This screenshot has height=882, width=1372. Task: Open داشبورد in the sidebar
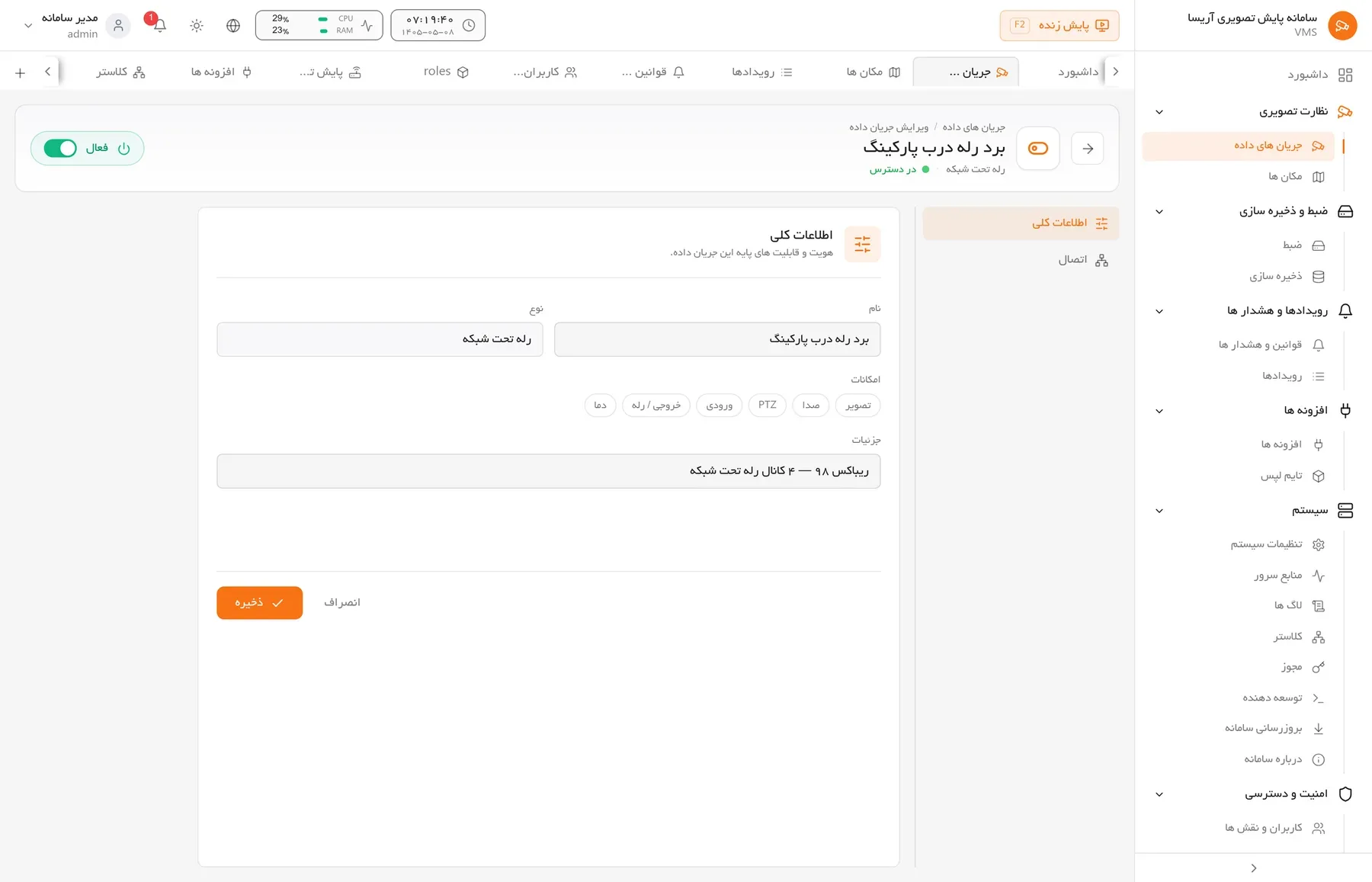click(1320, 75)
